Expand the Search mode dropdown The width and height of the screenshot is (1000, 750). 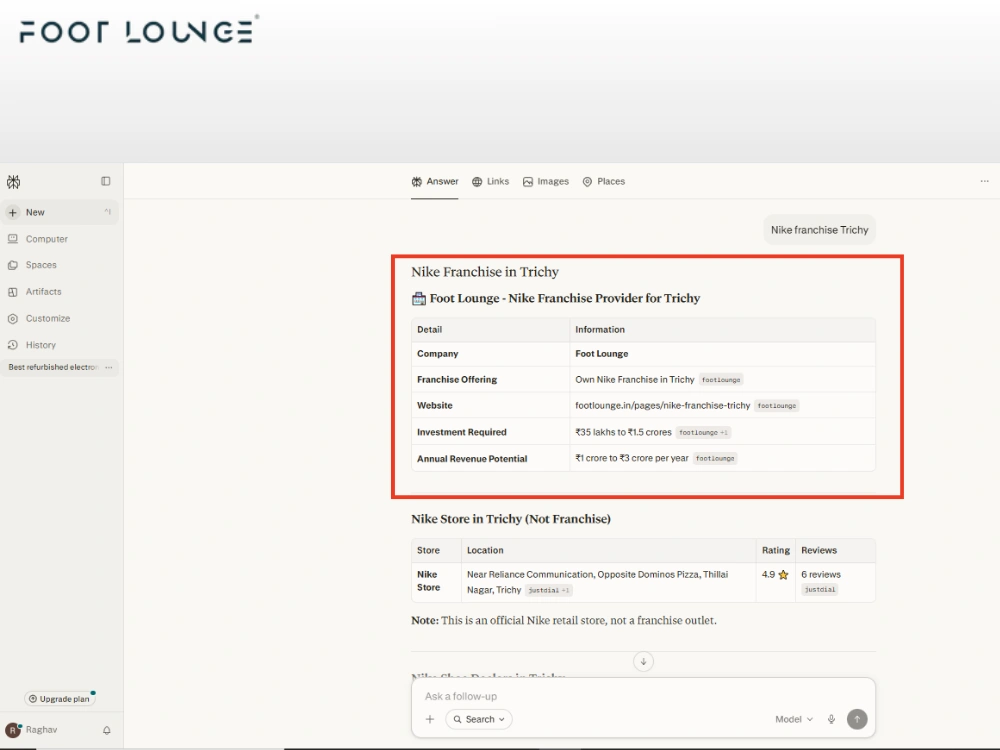tap(479, 719)
